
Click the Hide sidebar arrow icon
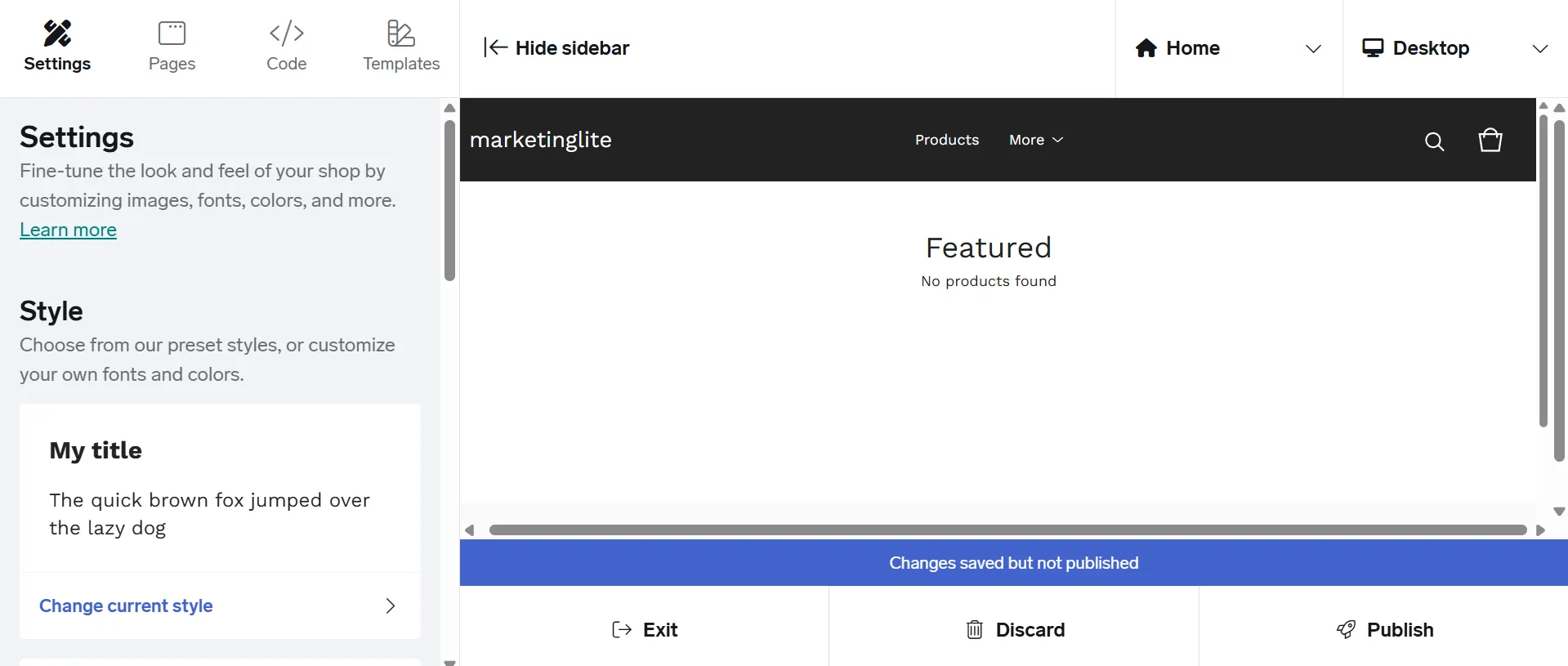(x=495, y=48)
